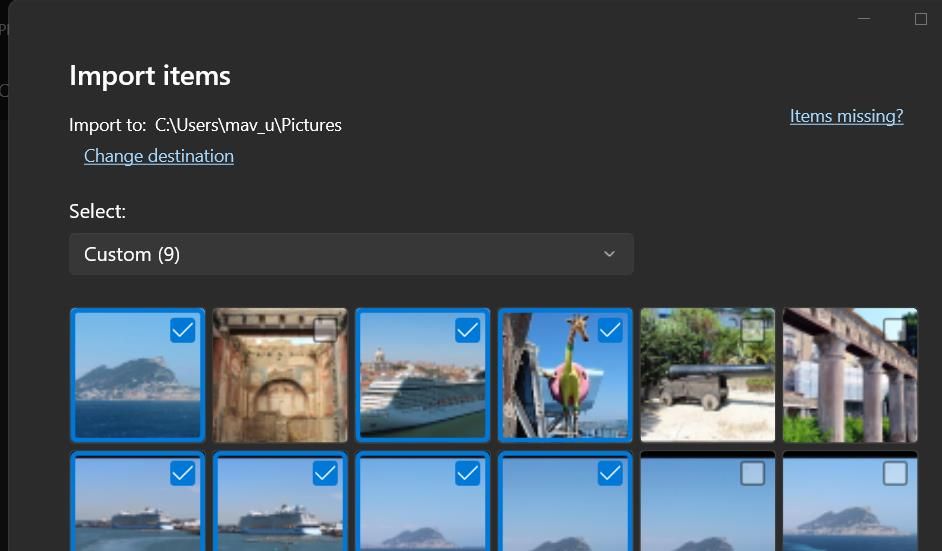
Task: Expand the Custom (9) select dropdown
Action: coord(351,254)
